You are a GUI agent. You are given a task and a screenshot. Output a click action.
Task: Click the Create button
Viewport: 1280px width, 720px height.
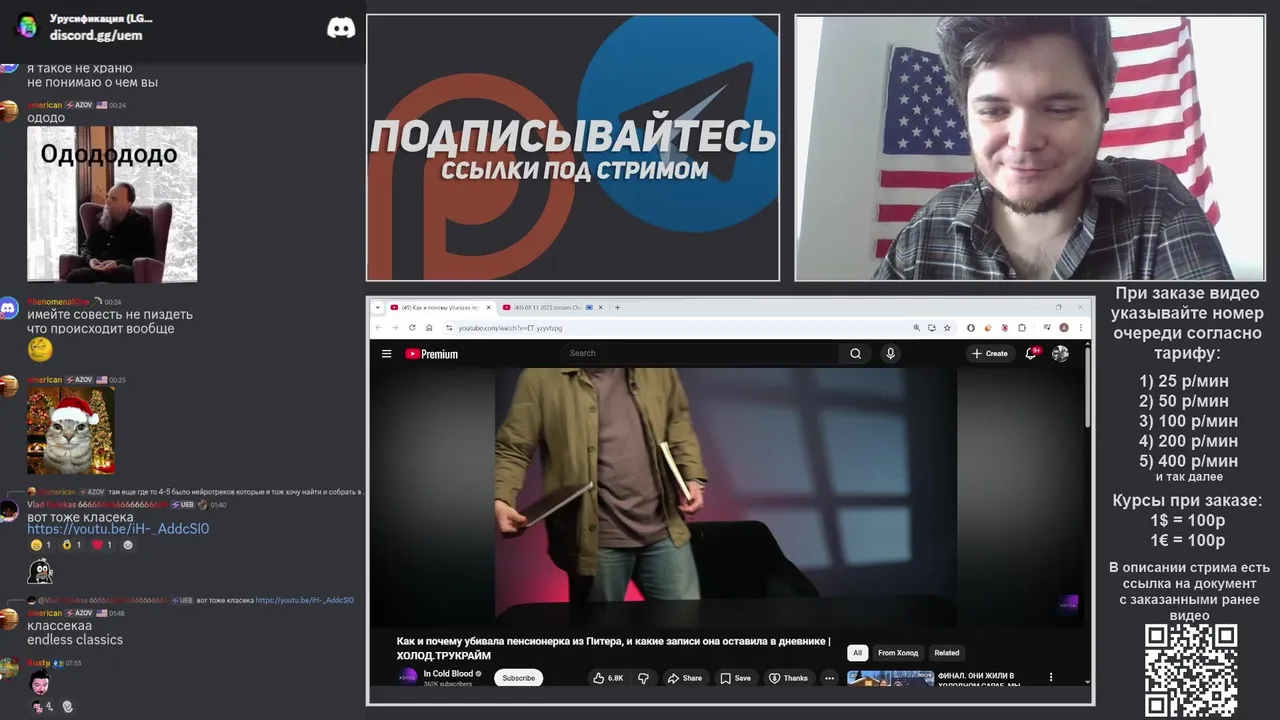click(x=990, y=353)
